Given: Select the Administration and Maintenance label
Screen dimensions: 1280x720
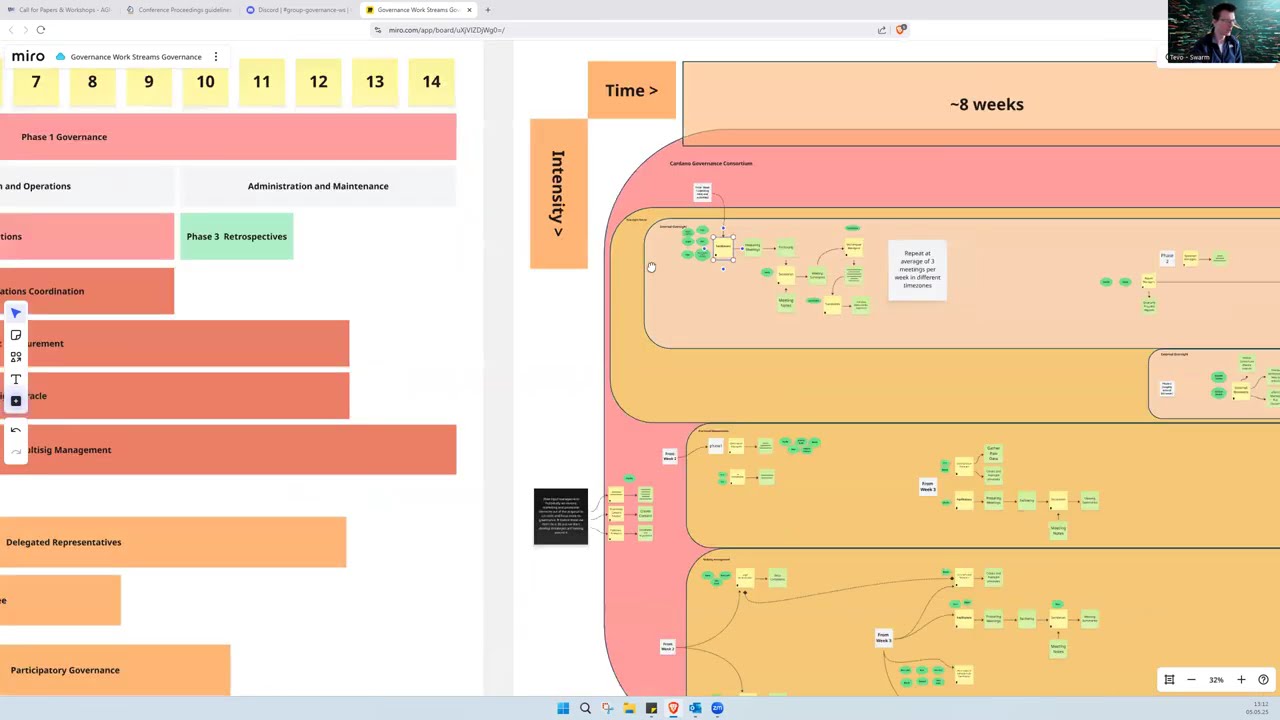Looking at the screenshot, I should [x=318, y=186].
